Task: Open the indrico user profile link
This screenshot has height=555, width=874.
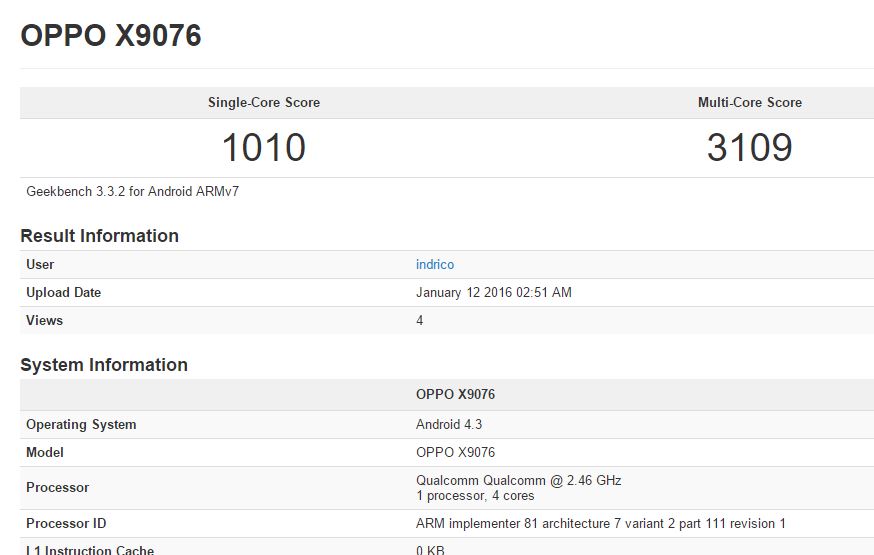Action: click(435, 265)
